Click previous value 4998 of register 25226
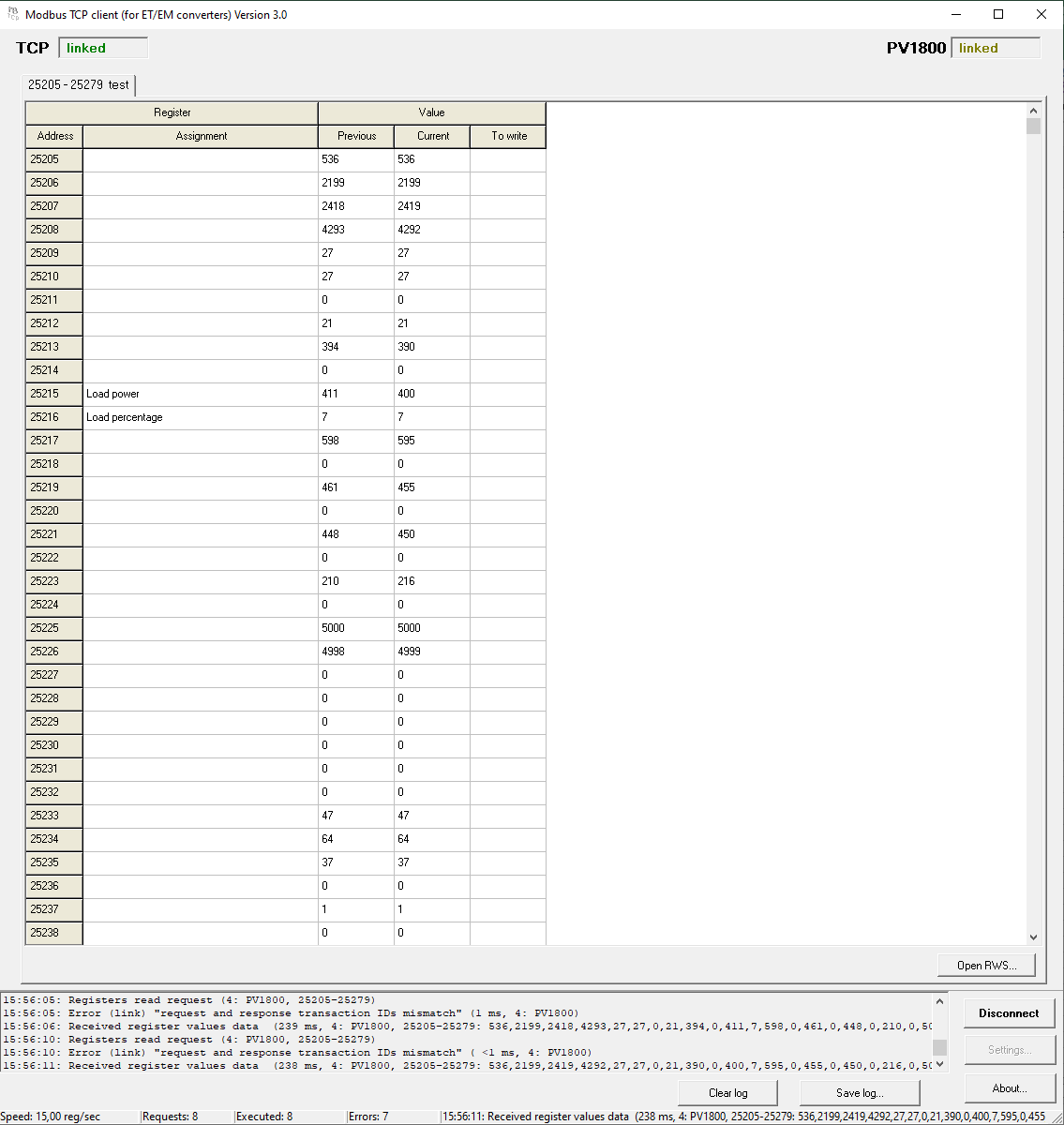Screen dimensions: 1064x1125 (356, 652)
